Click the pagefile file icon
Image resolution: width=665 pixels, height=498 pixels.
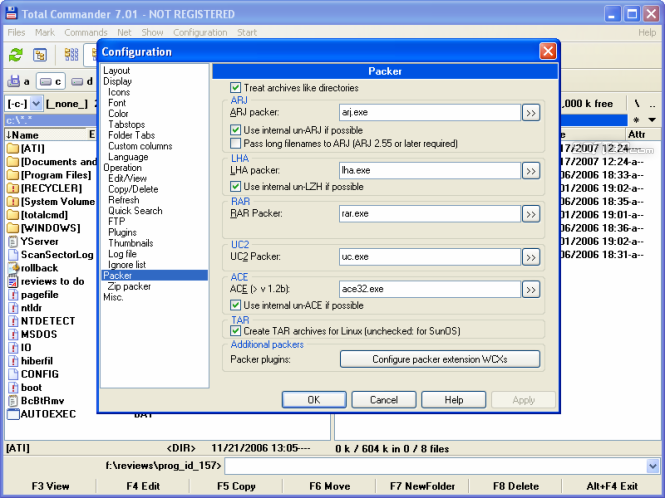pos(13,294)
